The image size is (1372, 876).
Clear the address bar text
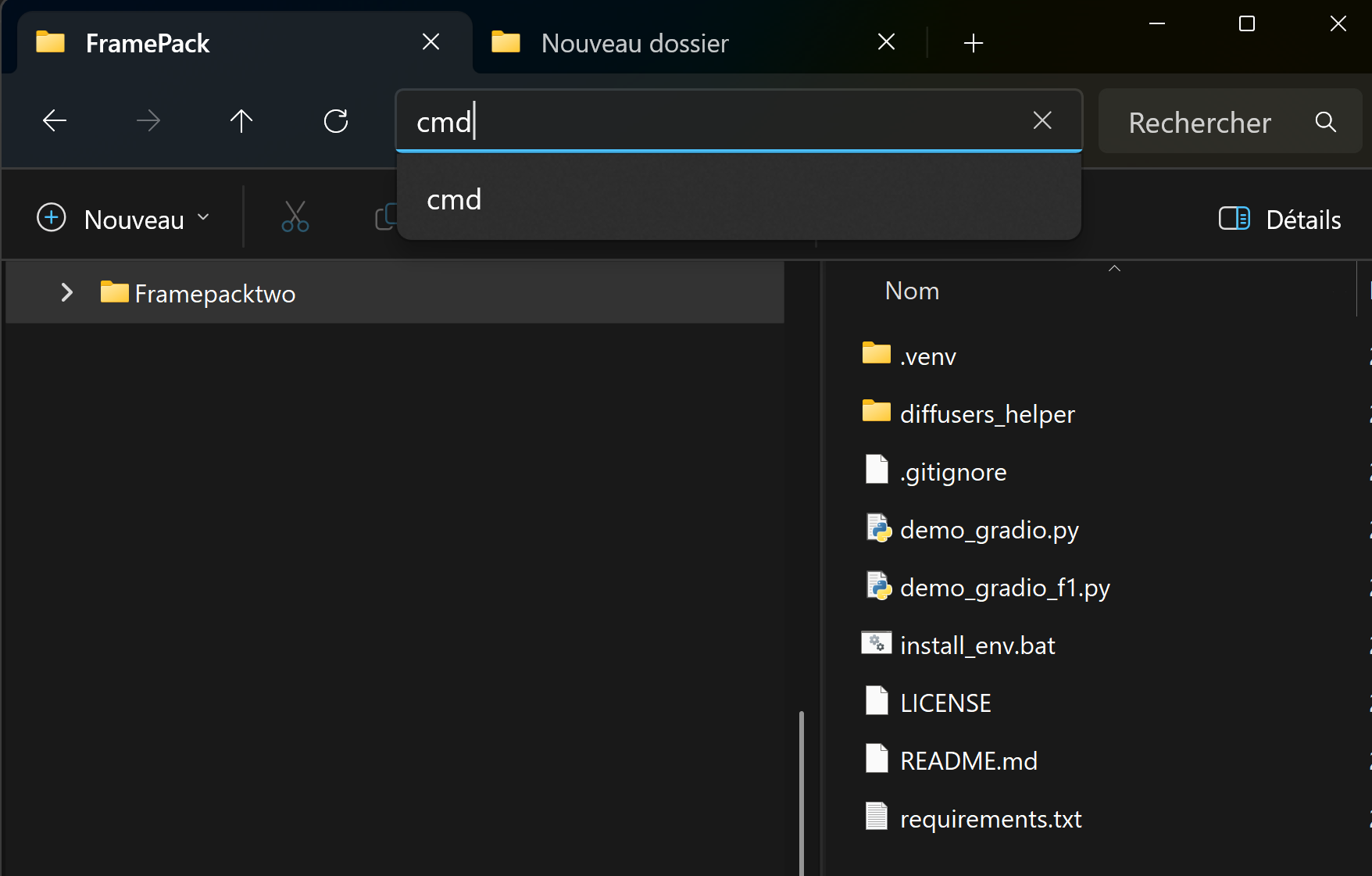click(1042, 120)
